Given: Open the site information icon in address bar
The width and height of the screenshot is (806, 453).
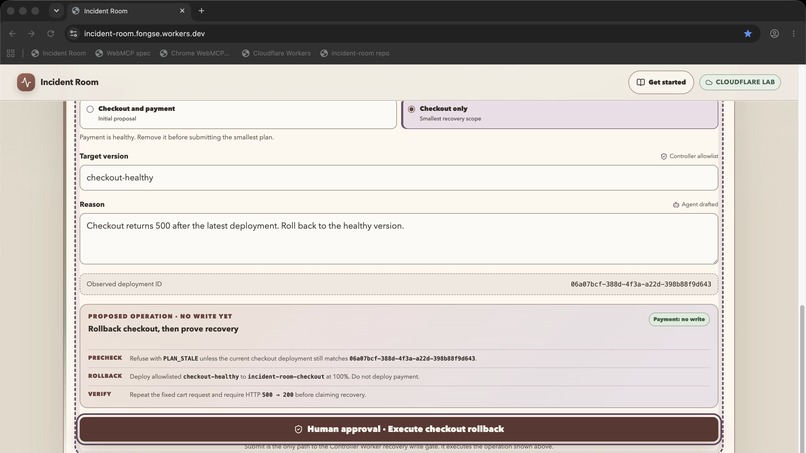Looking at the screenshot, I should click(x=74, y=33).
